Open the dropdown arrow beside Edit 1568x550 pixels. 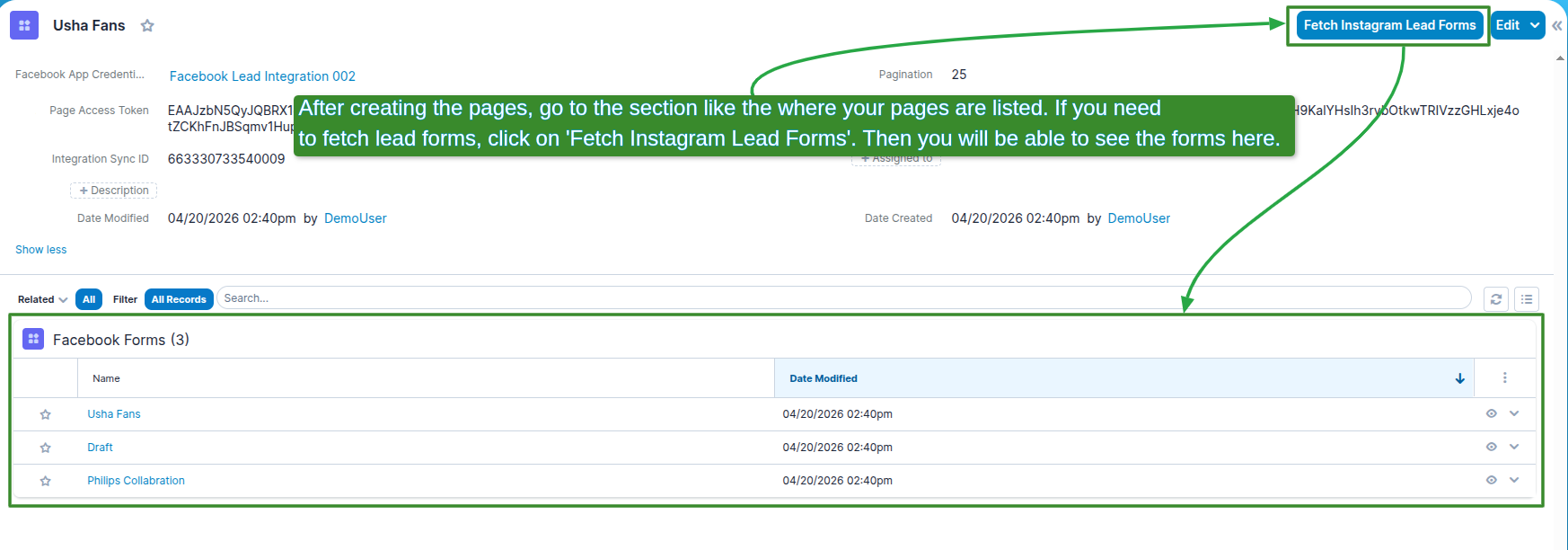pyautogui.click(x=1535, y=25)
